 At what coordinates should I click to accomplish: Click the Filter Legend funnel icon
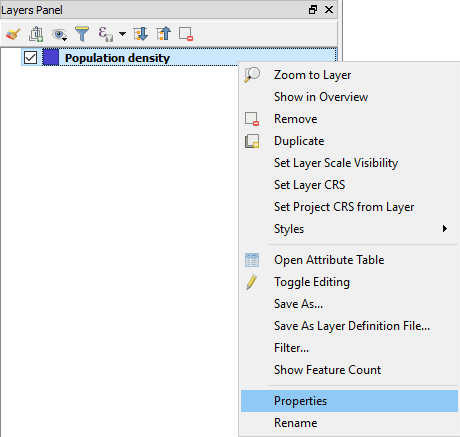click(x=82, y=34)
